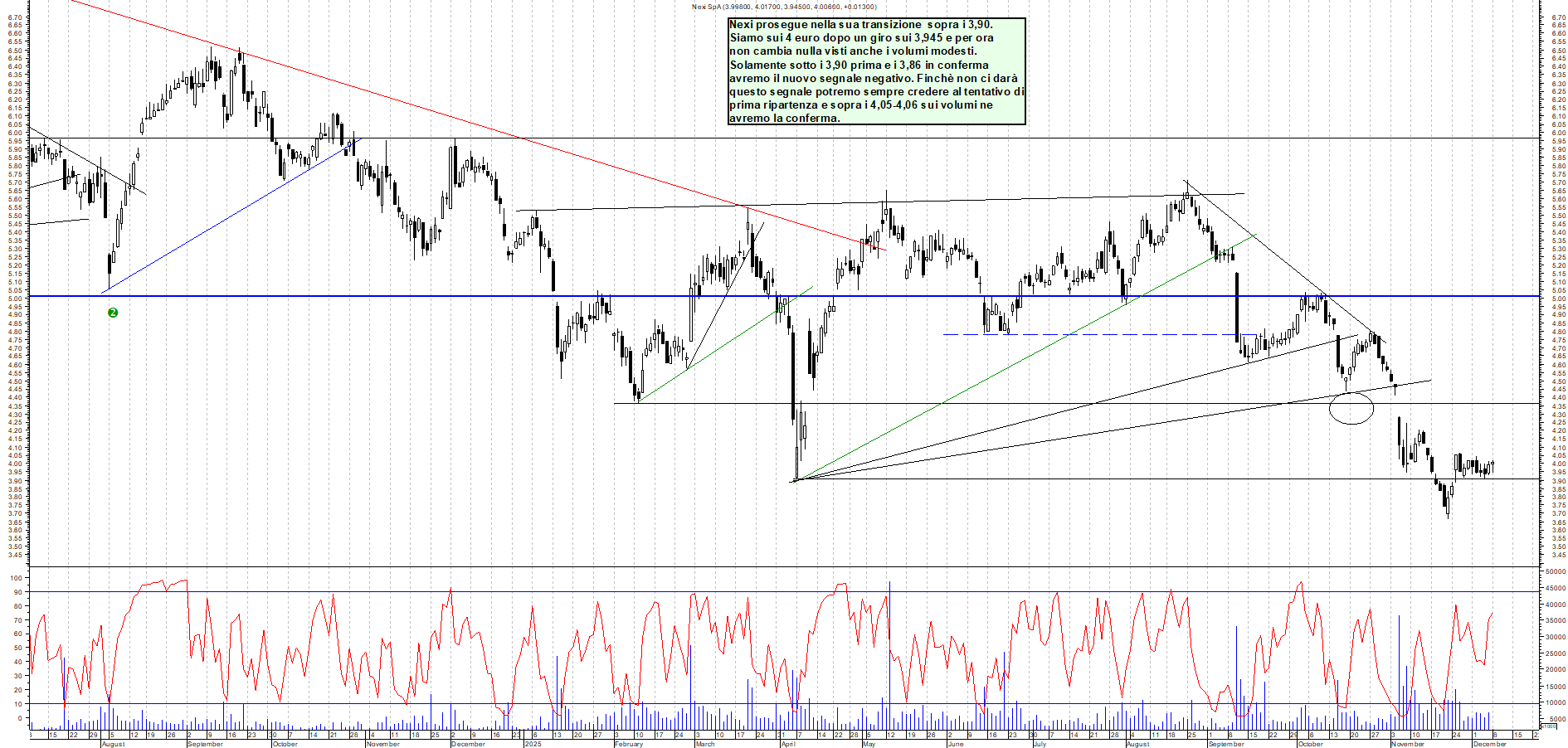Click the green circled number 2 marker
This screenshot has width=1568, height=748.
point(113,313)
